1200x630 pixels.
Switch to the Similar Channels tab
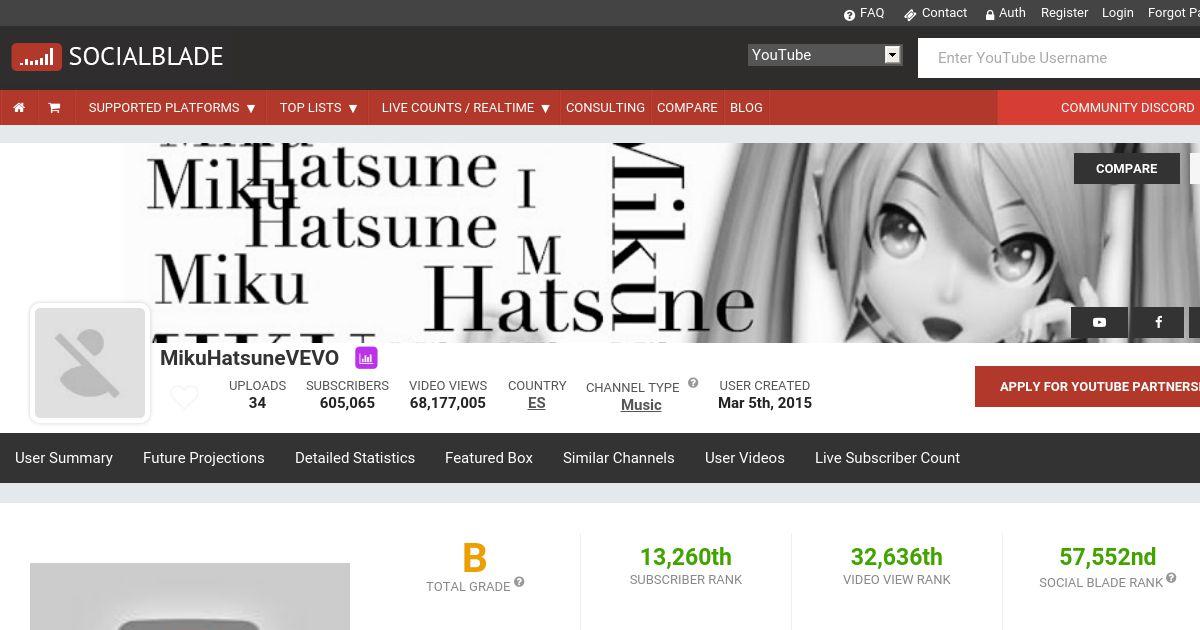[619, 458]
